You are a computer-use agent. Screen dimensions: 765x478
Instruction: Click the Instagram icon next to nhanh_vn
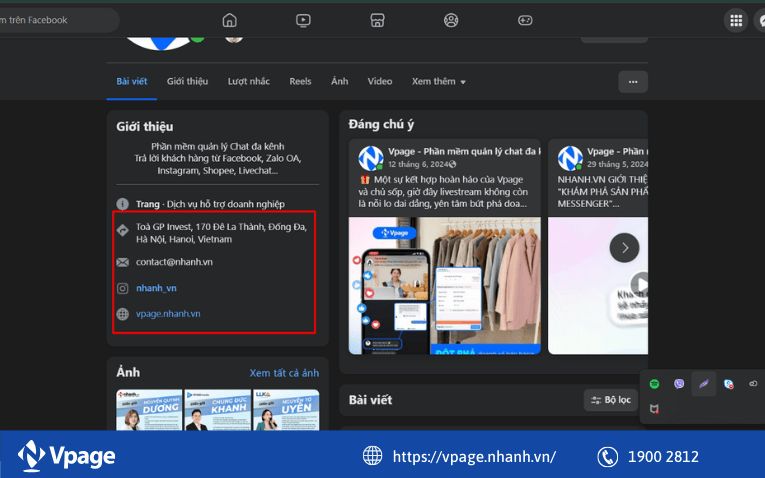pos(122,288)
